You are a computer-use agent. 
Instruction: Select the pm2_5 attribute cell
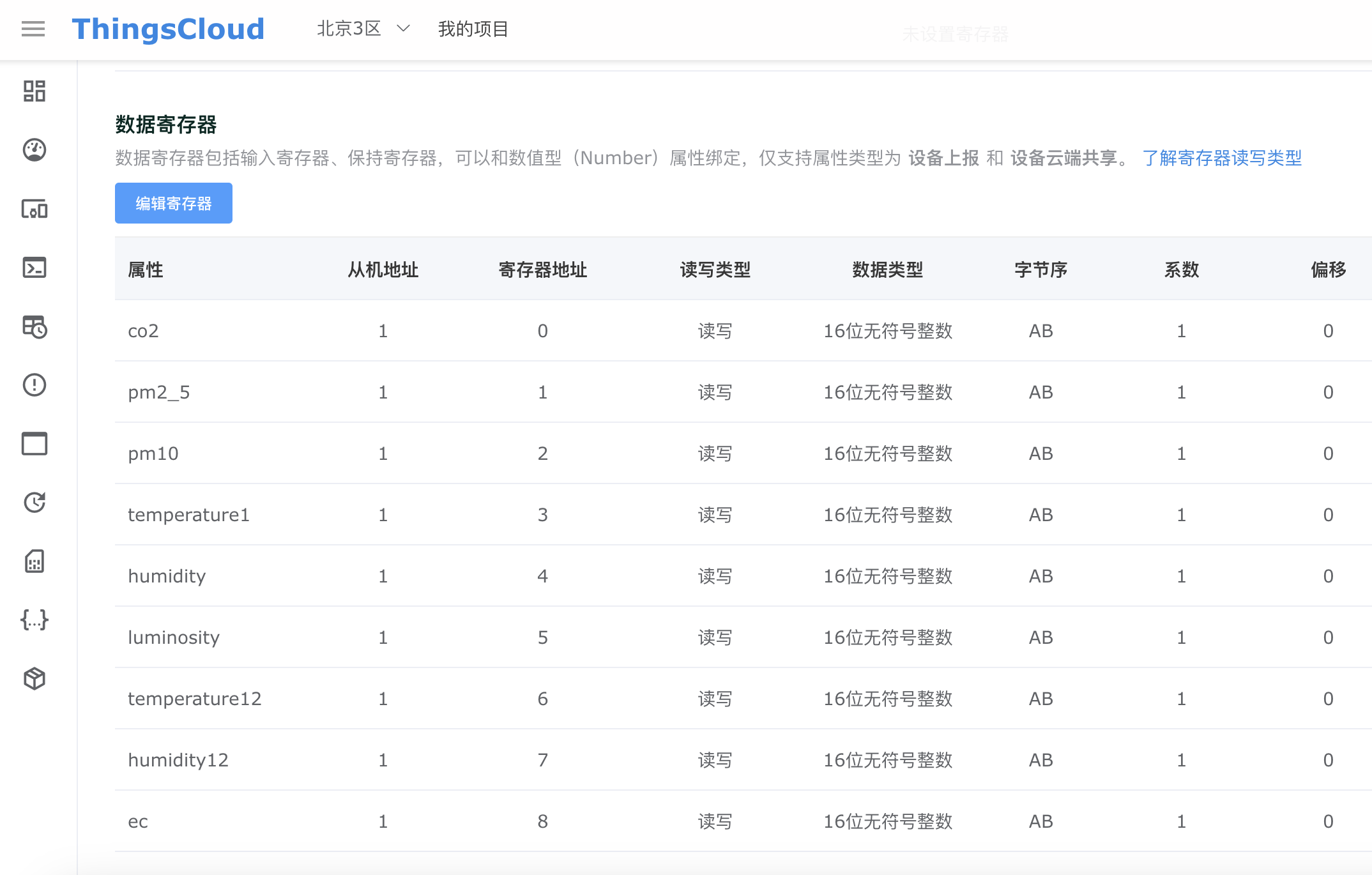pos(159,392)
